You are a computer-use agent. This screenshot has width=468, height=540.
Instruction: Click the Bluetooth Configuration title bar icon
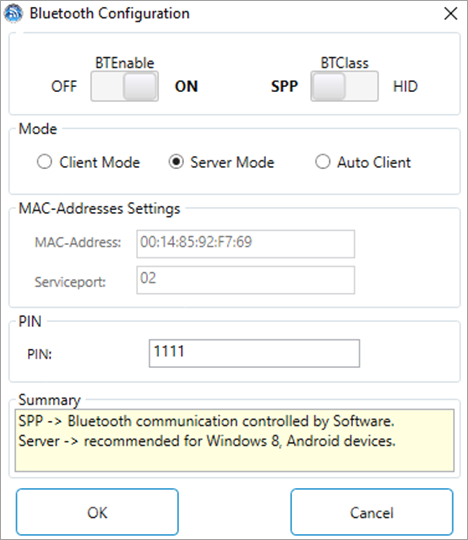[13, 13]
